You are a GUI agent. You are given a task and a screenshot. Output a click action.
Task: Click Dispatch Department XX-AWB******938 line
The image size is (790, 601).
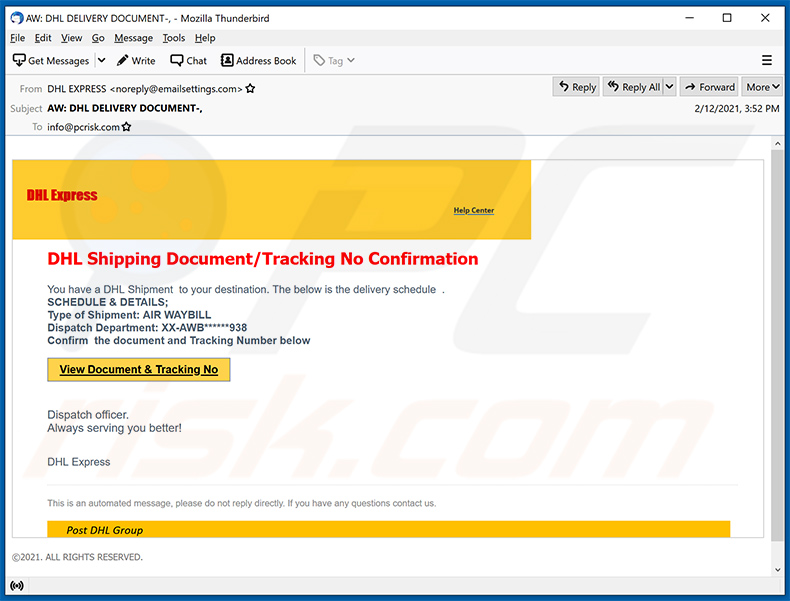[x=147, y=327]
